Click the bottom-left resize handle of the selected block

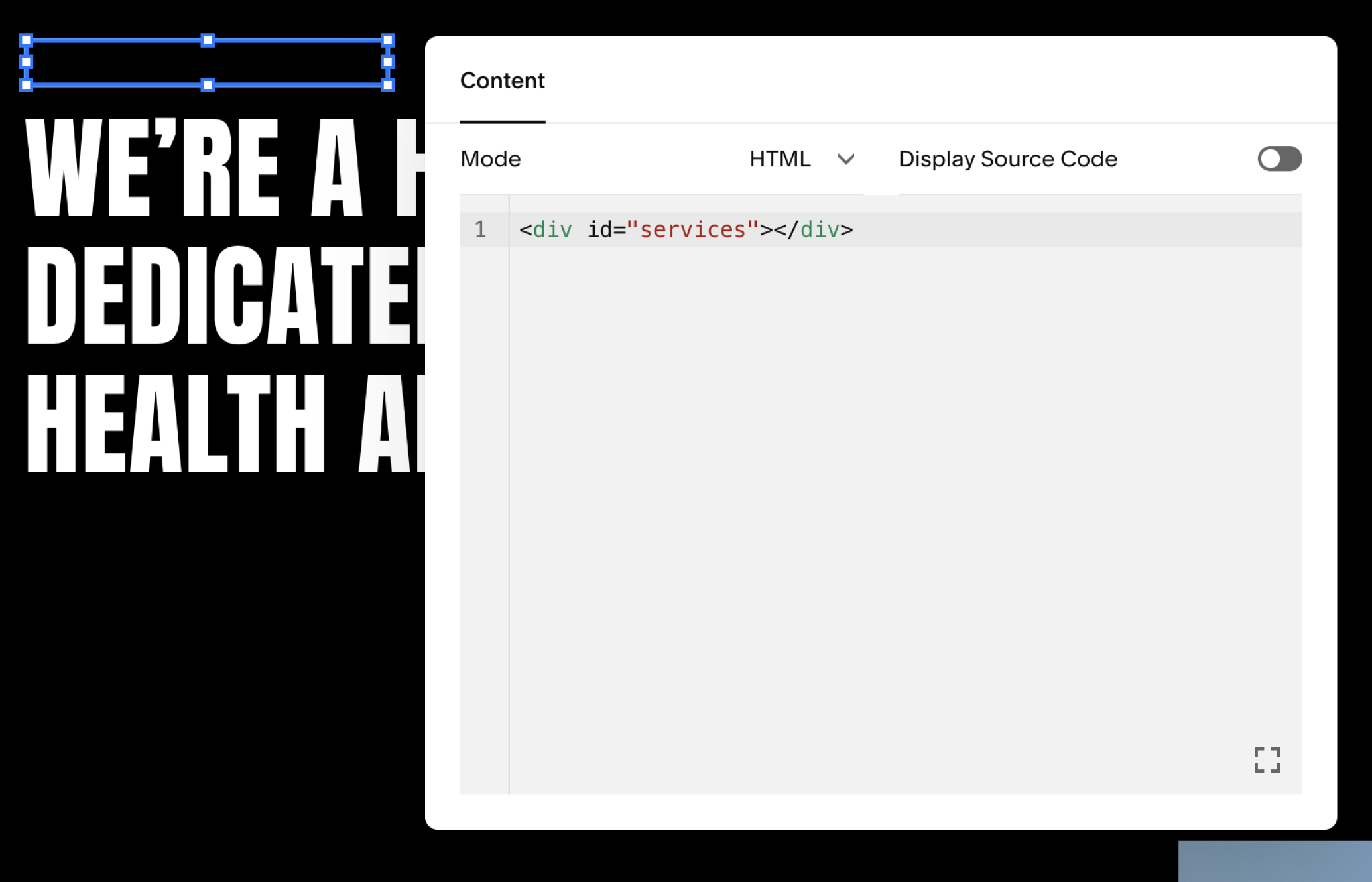tap(26, 85)
